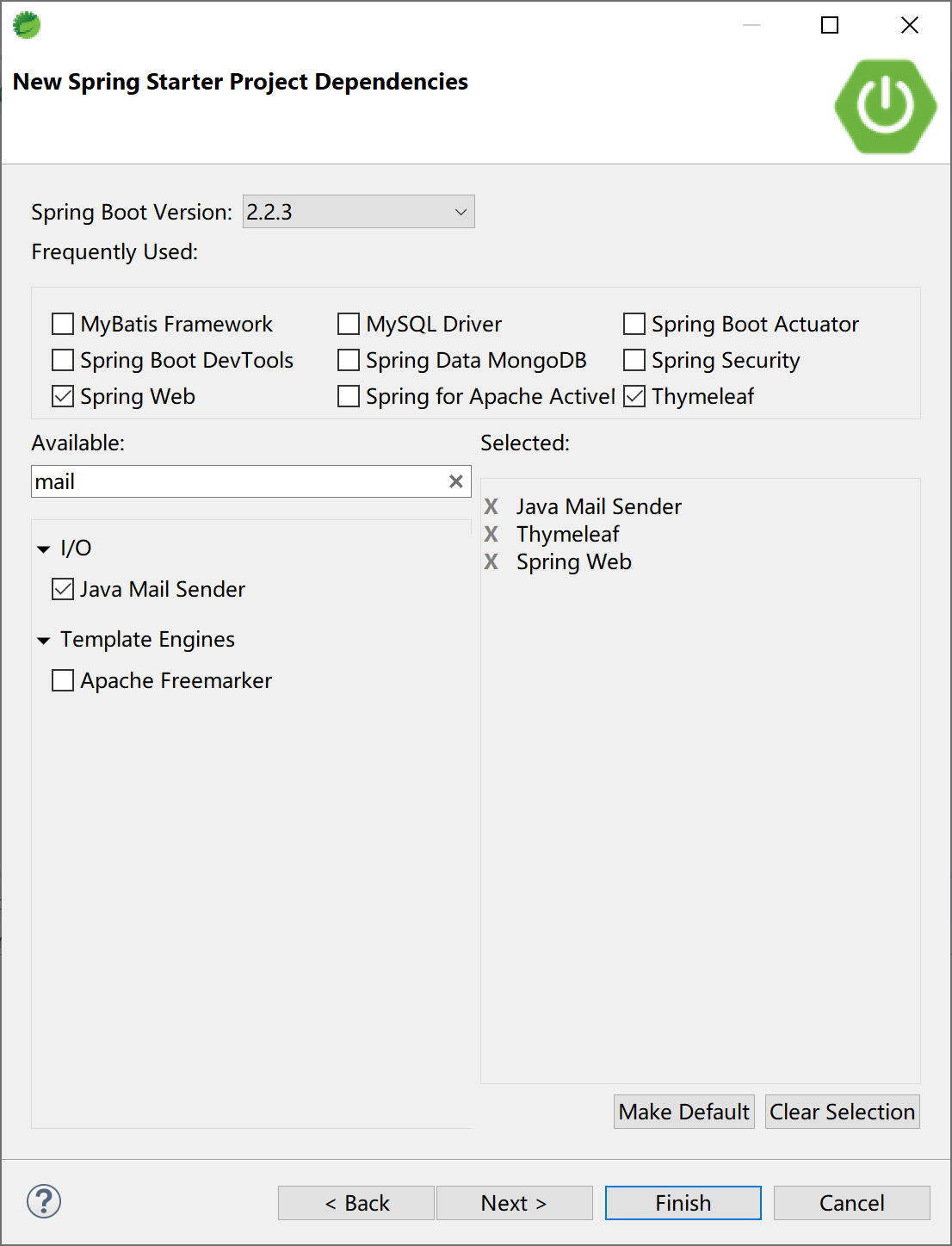Click into the Available search field
952x1246 pixels.
click(237, 481)
